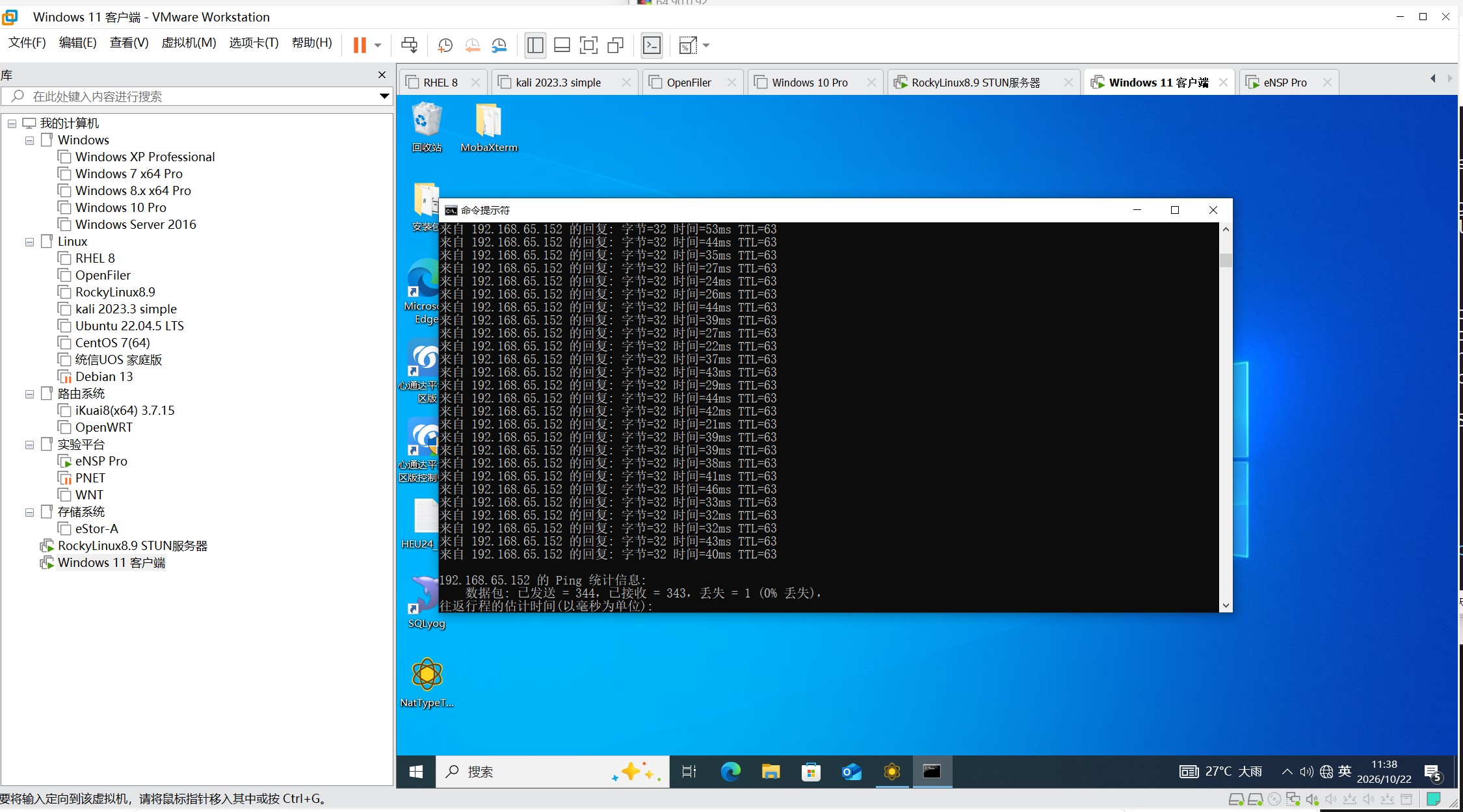Open the snapshot manager icon
The image size is (1463, 812).
tap(499, 46)
